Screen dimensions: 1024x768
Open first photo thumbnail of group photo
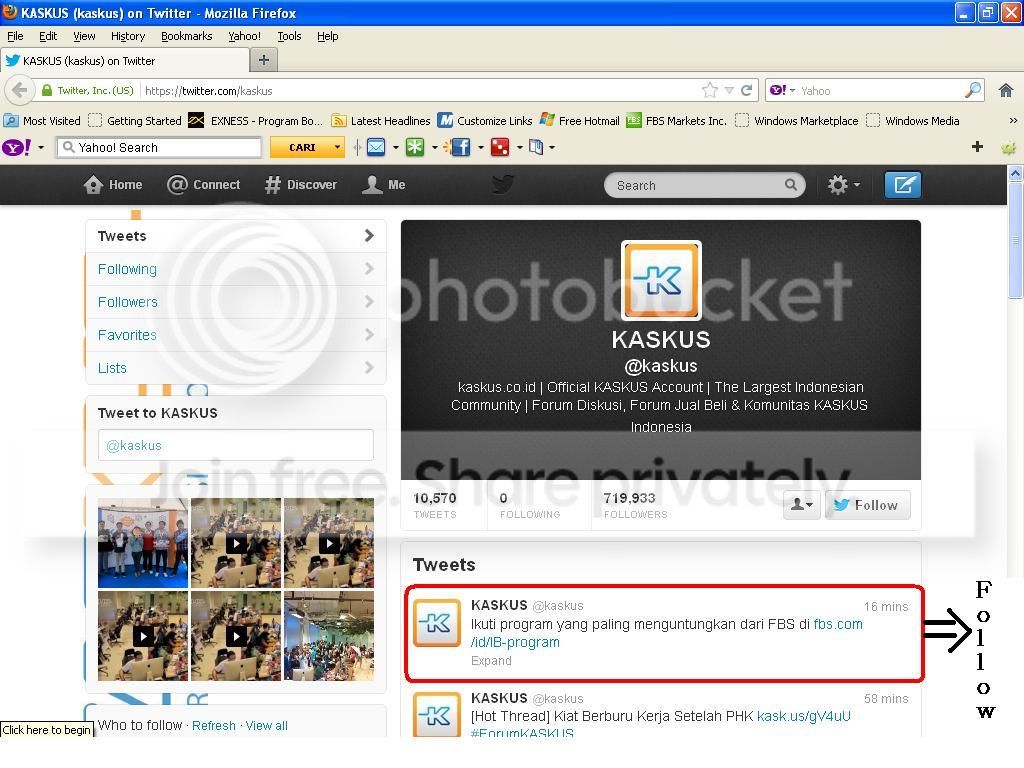pyautogui.click(x=143, y=543)
